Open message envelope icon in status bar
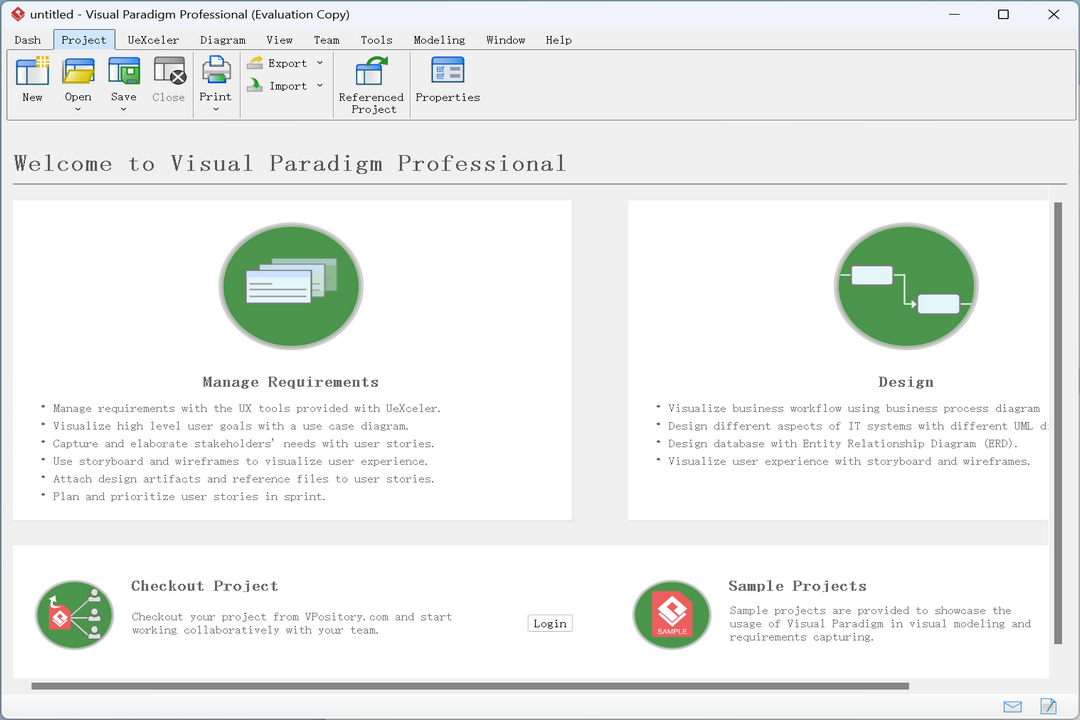The image size is (1080, 720). (x=1012, y=706)
